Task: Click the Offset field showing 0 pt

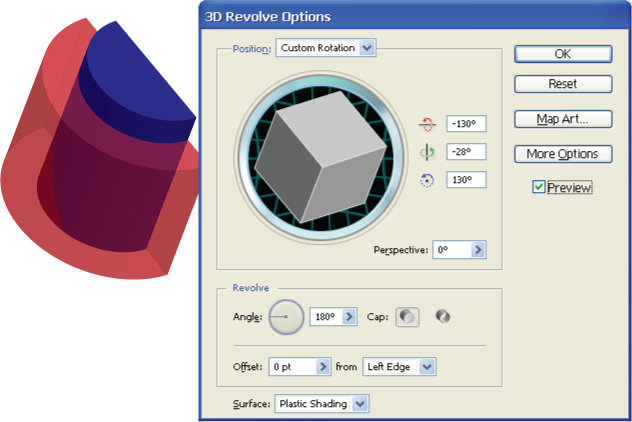Action: click(293, 367)
